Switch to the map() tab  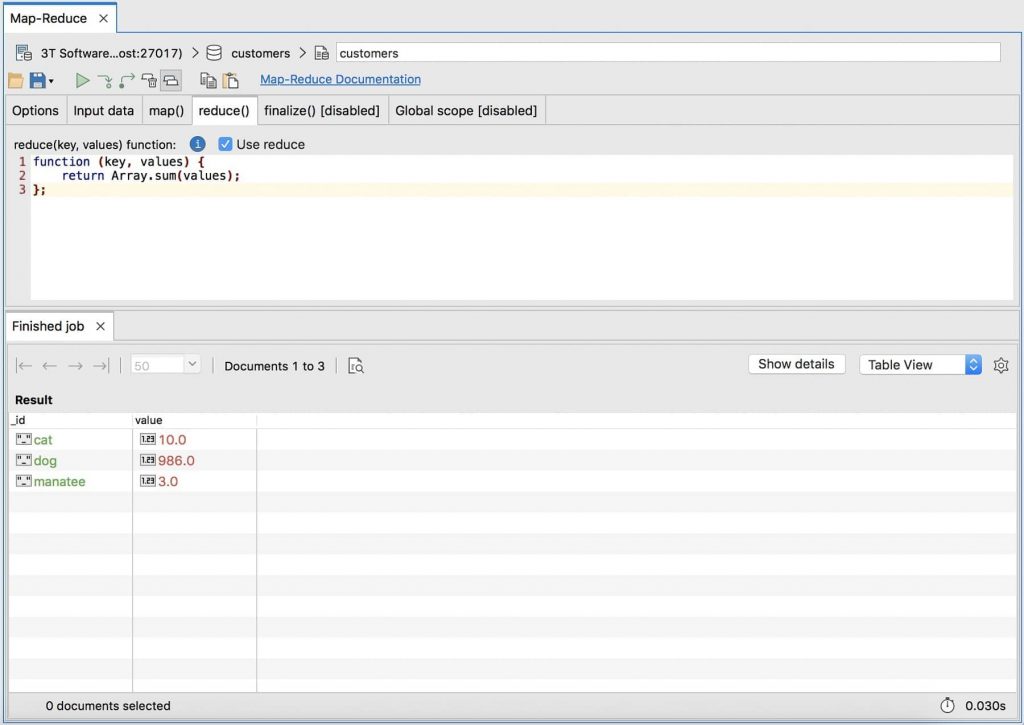click(166, 110)
